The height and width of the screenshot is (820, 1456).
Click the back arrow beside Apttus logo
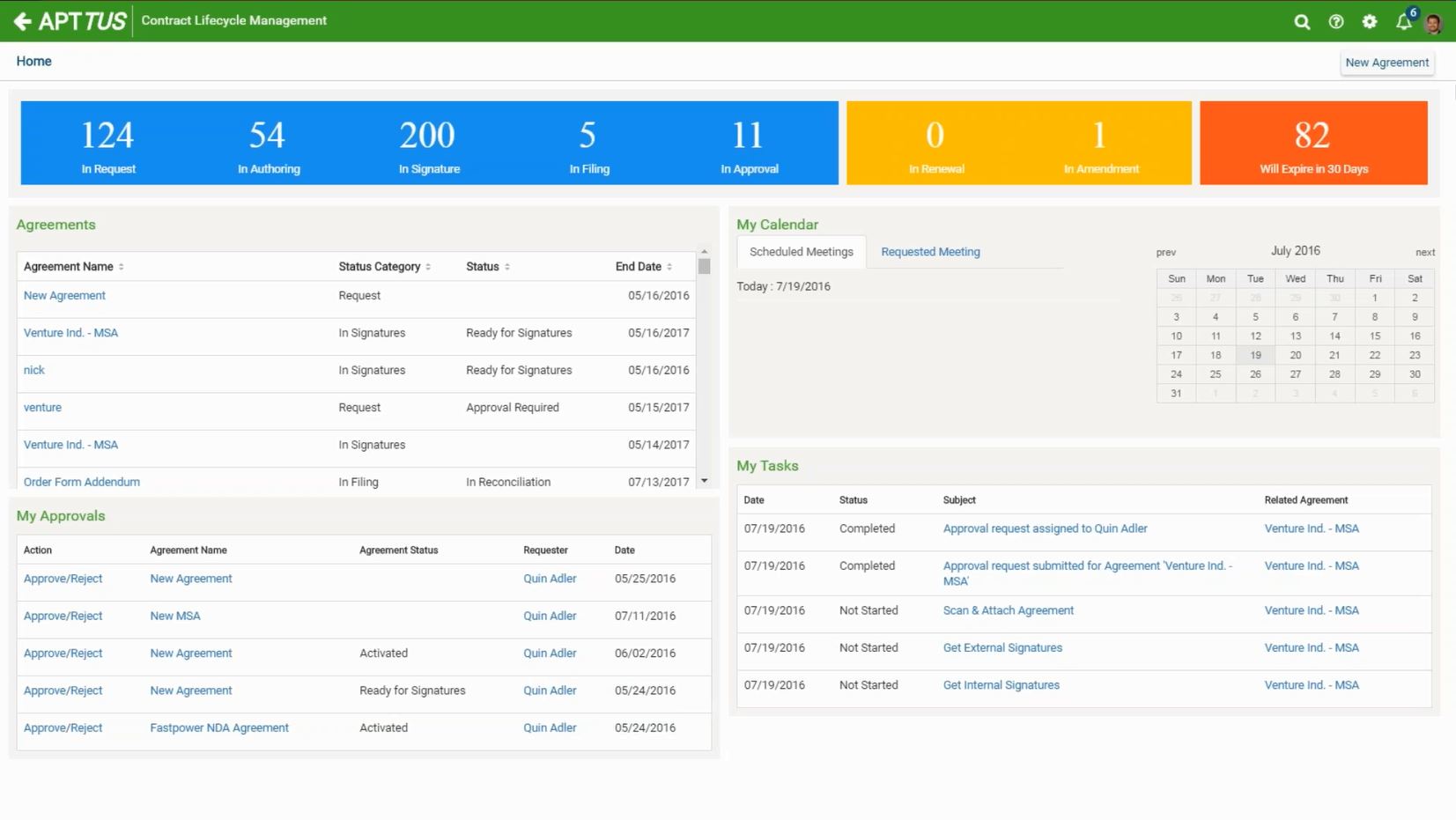click(22, 21)
